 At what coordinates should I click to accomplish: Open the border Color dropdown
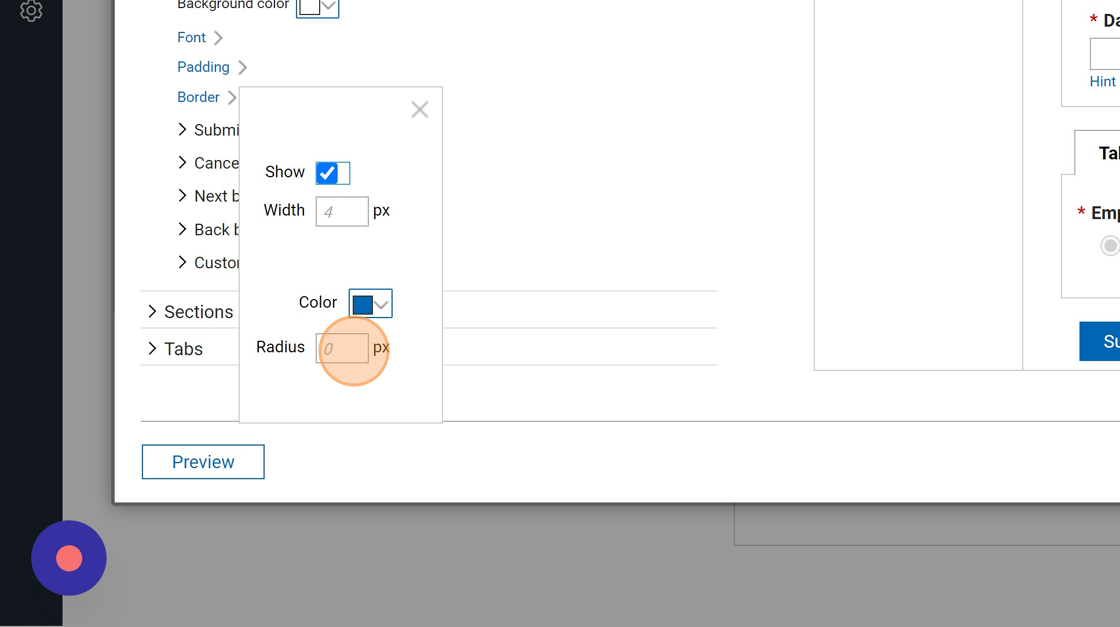381,304
